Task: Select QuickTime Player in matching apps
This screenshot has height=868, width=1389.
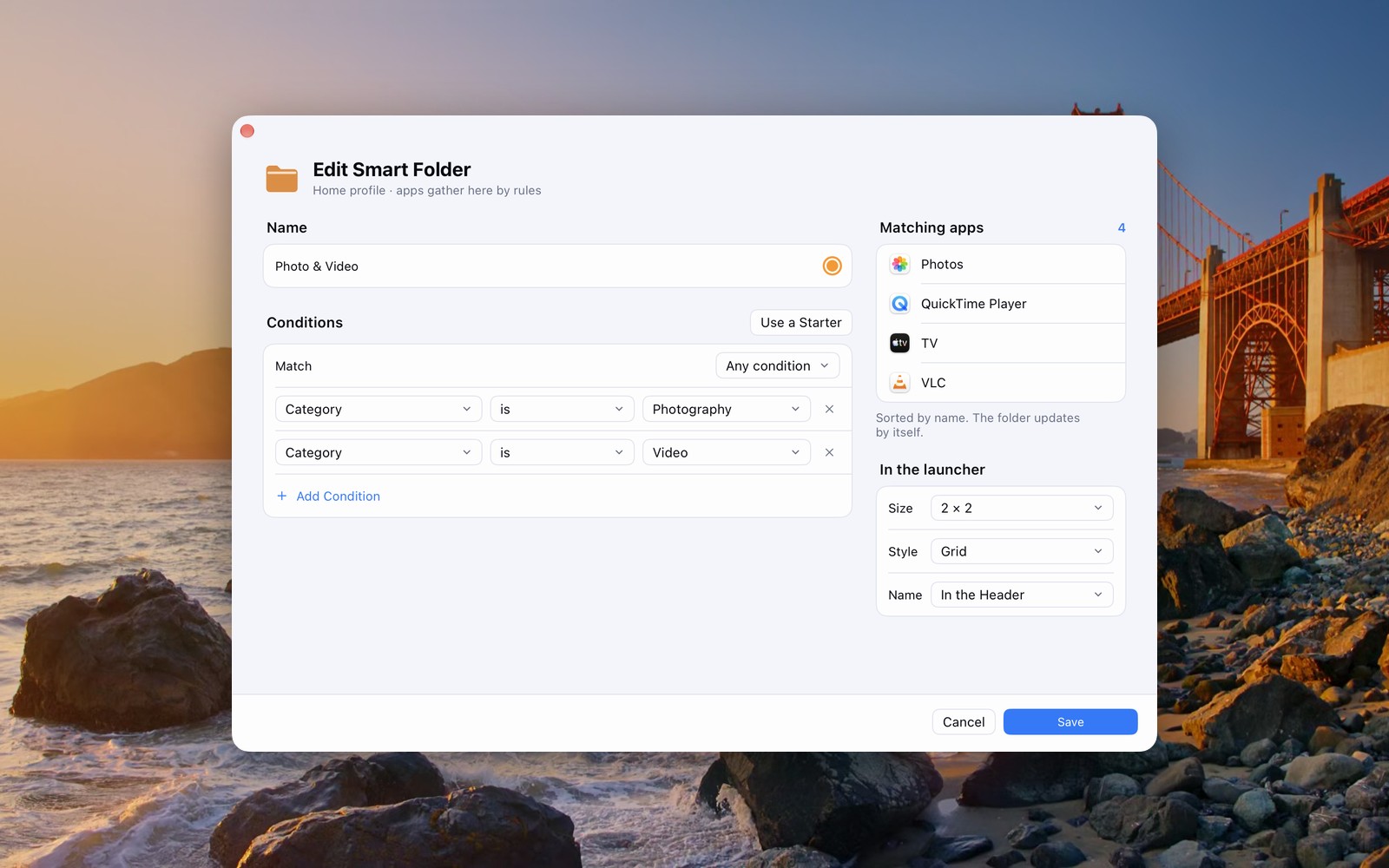Action: click(x=1001, y=304)
